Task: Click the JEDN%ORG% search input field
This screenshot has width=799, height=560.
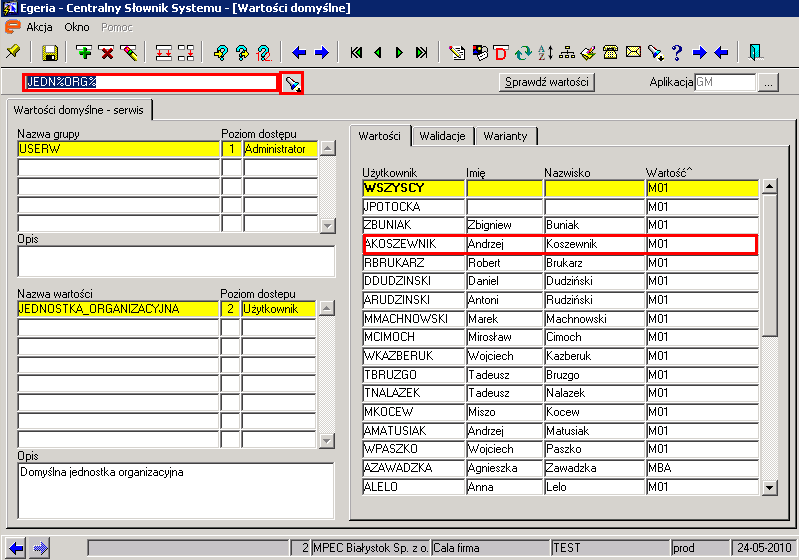Action: pos(150,83)
